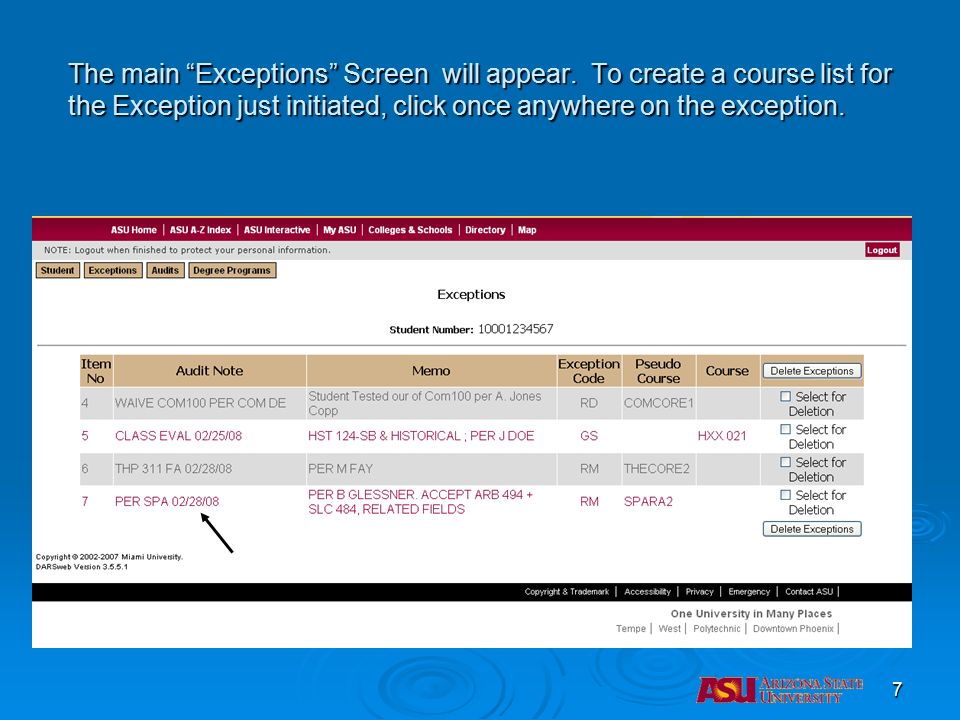Image resolution: width=960 pixels, height=720 pixels.
Task: Click the Exception Code column header
Action: 588,370
